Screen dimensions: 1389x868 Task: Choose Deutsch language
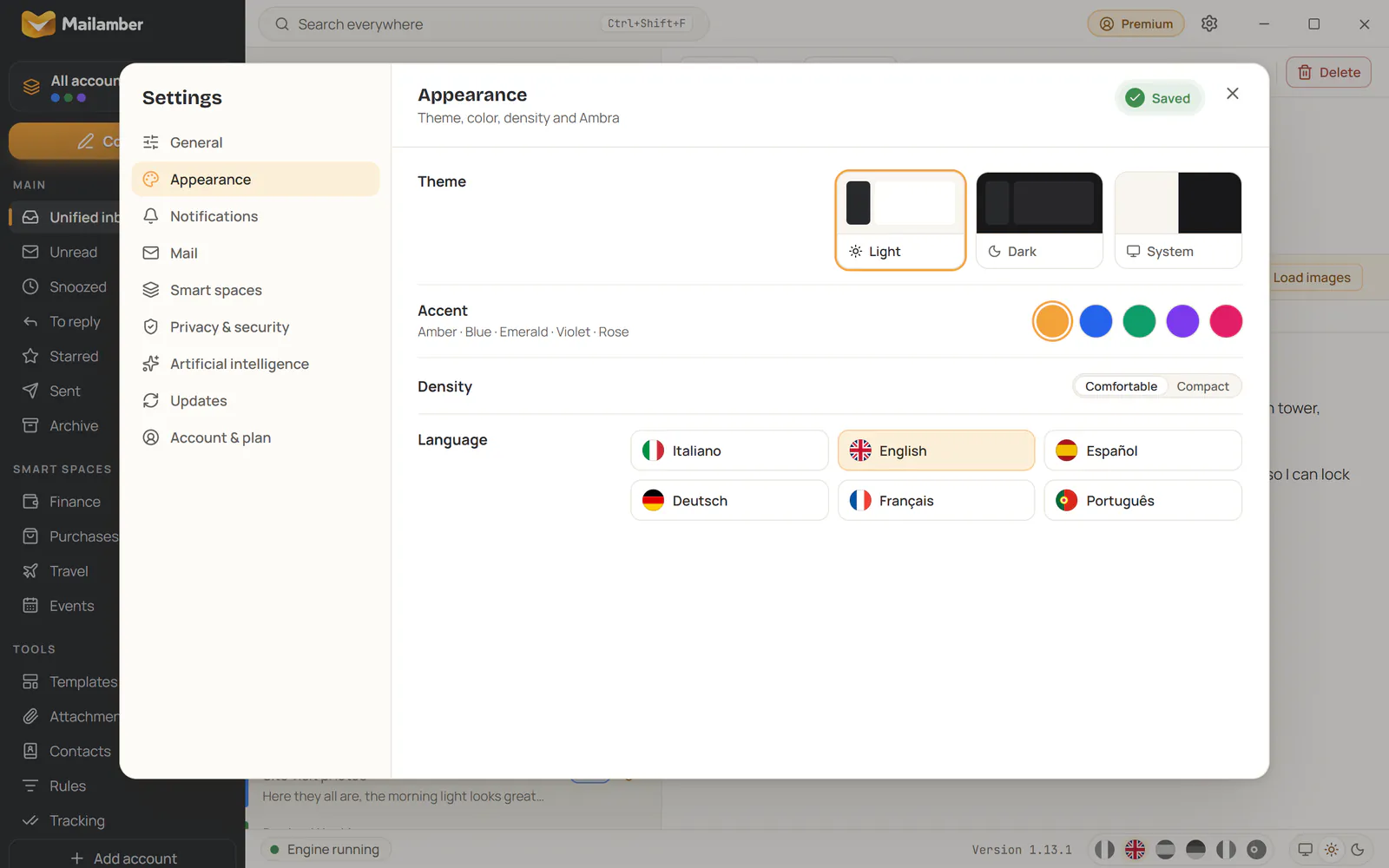coord(729,501)
